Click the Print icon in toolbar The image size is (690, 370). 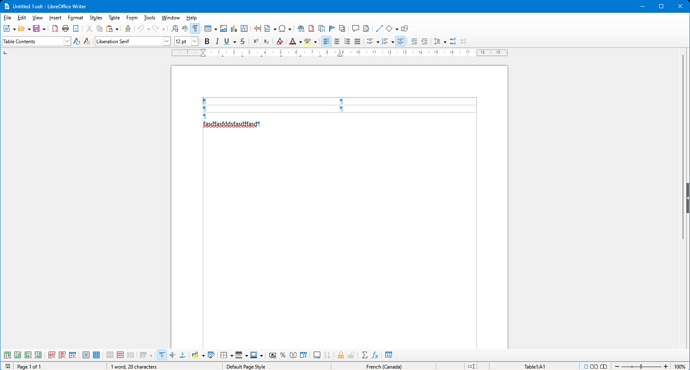pos(66,29)
